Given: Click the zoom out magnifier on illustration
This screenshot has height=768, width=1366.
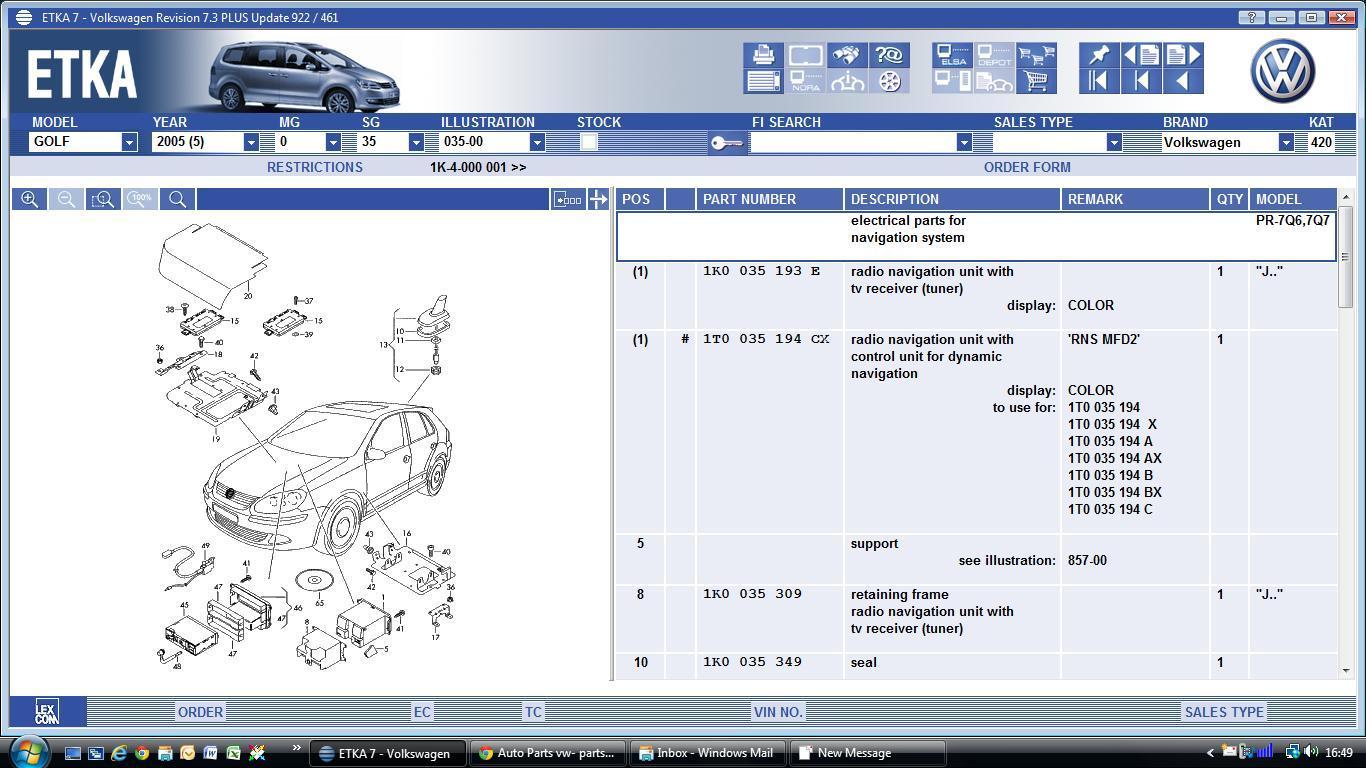Looking at the screenshot, I should (x=66, y=199).
